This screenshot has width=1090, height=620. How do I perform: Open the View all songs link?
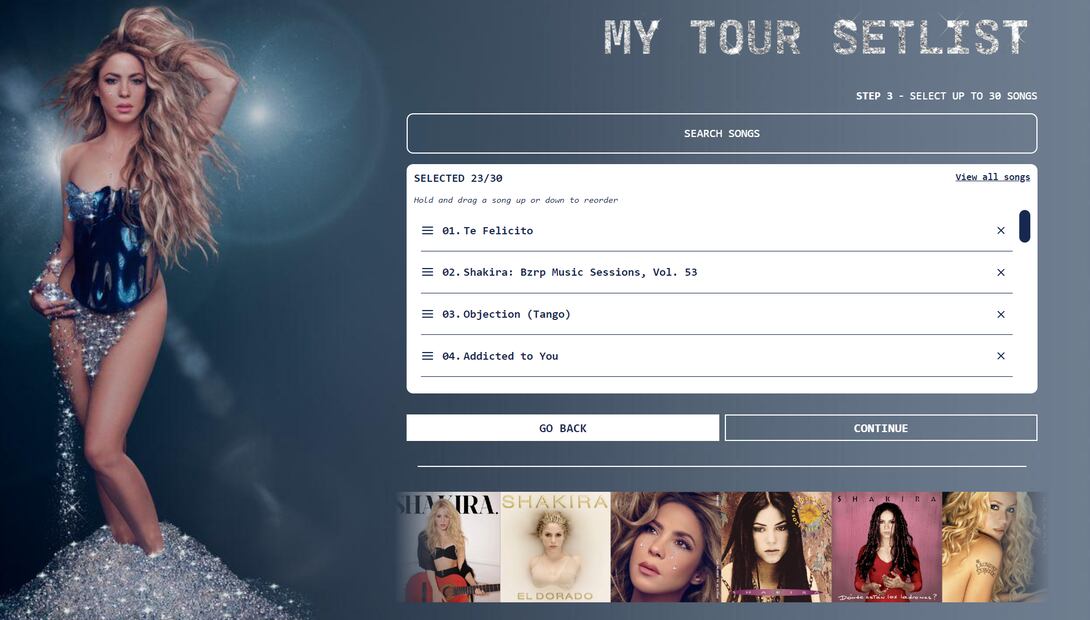coord(992,177)
